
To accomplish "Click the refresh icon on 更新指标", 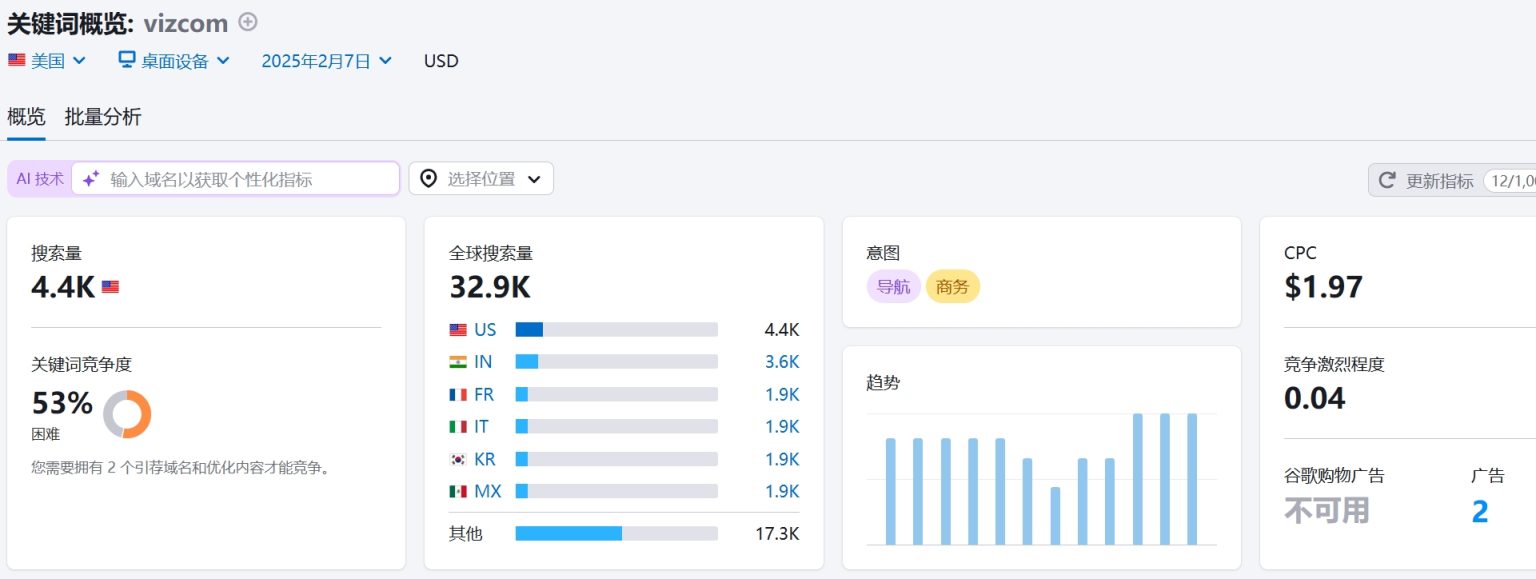I will coord(1387,180).
